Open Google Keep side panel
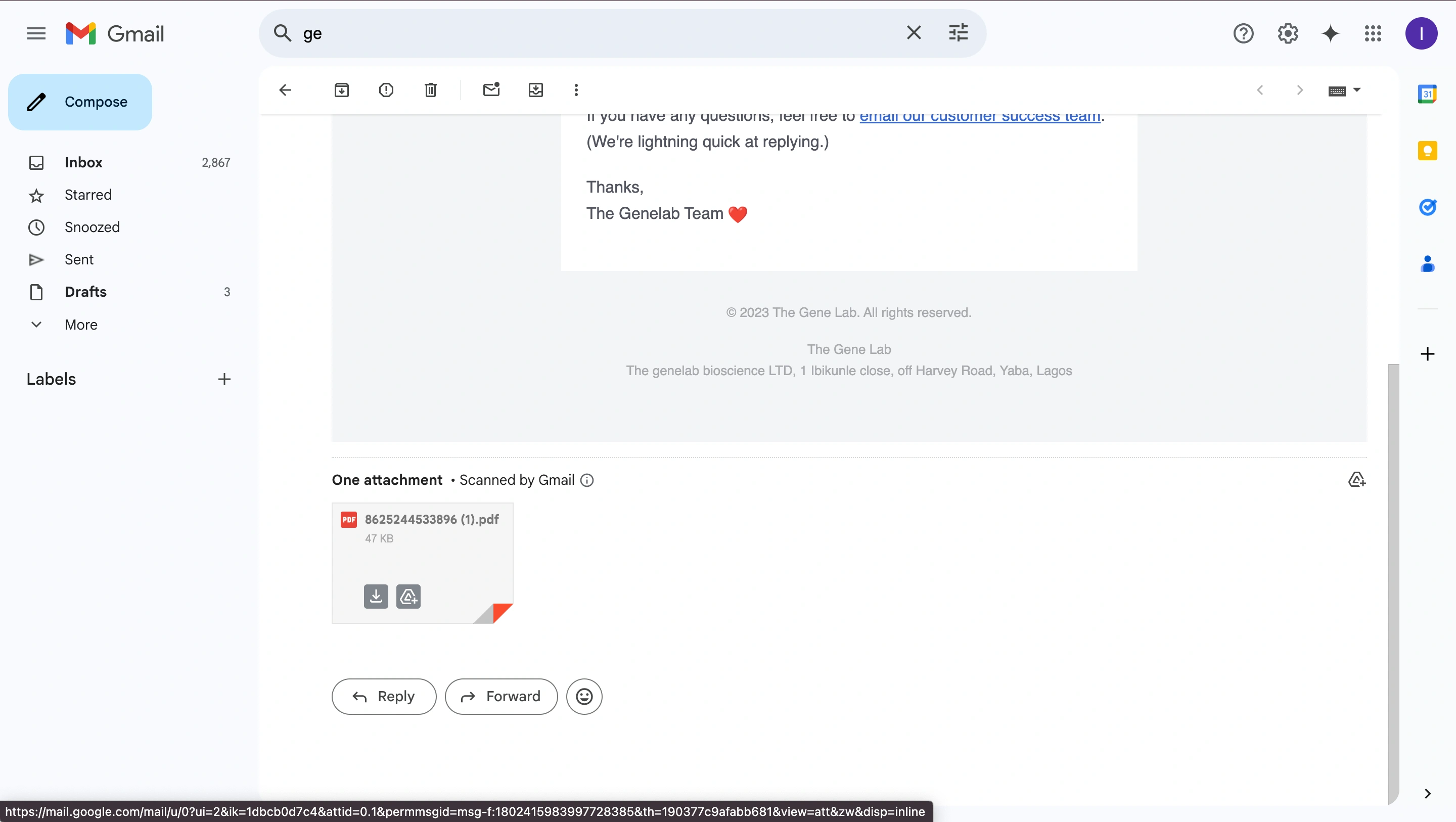The height and width of the screenshot is (822, 1456). point(1428,150)
